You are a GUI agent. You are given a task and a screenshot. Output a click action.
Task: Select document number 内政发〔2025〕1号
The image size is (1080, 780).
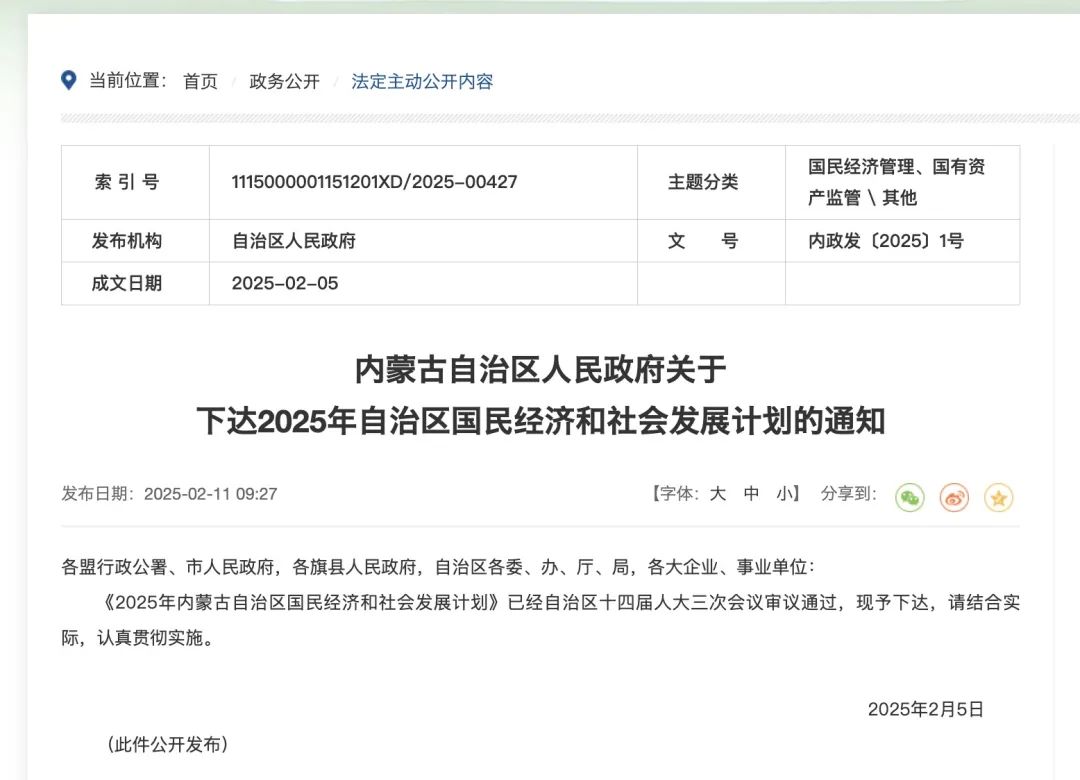[x=886, y=240]
